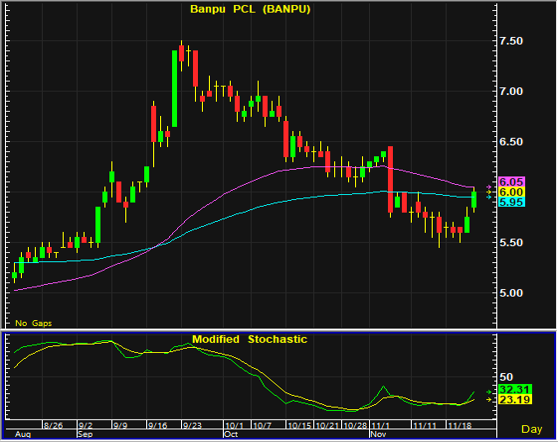This screenshot has height=442, width=558.
Task: Click the magenta 6.05 price label
Action: pos(511,182)
